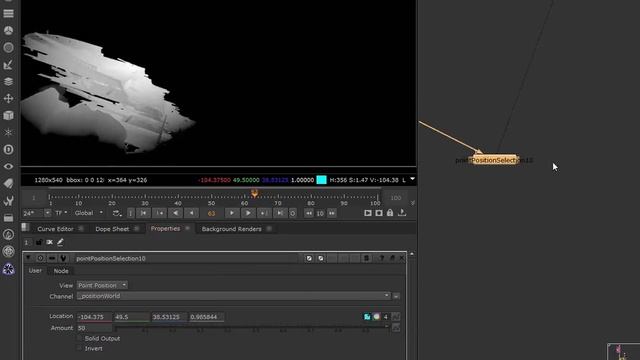Open the 3D nodes cube icon
Image resolution: width=640 pixels, height=360 pixels.
(x=8, y=116)
